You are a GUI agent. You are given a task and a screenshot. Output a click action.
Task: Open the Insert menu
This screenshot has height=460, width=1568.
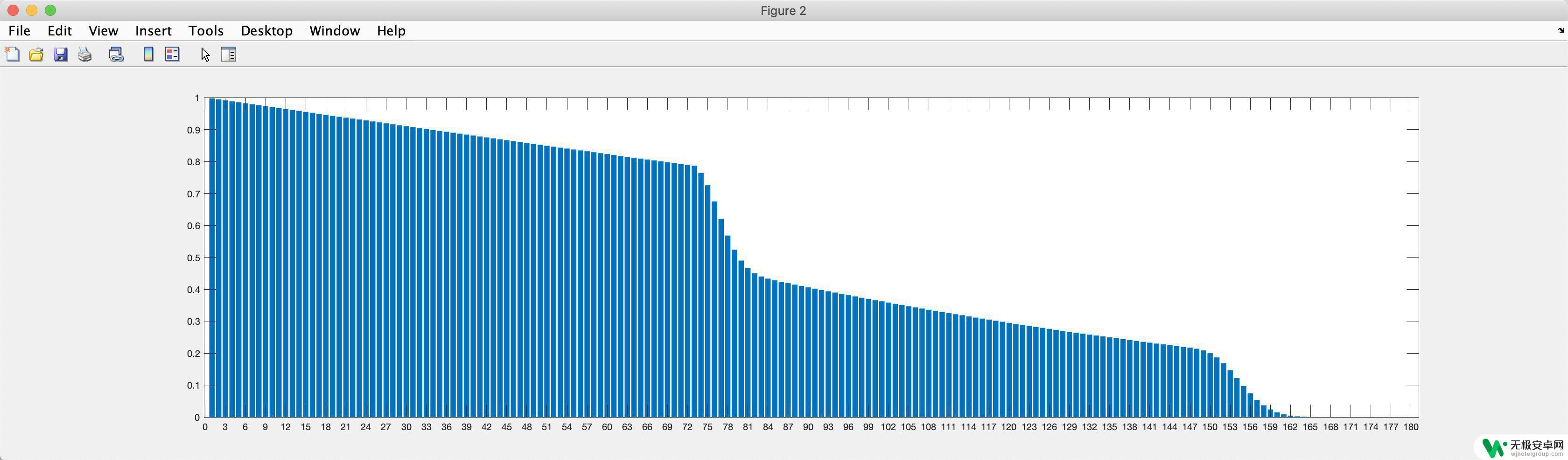tap(154, 30)
